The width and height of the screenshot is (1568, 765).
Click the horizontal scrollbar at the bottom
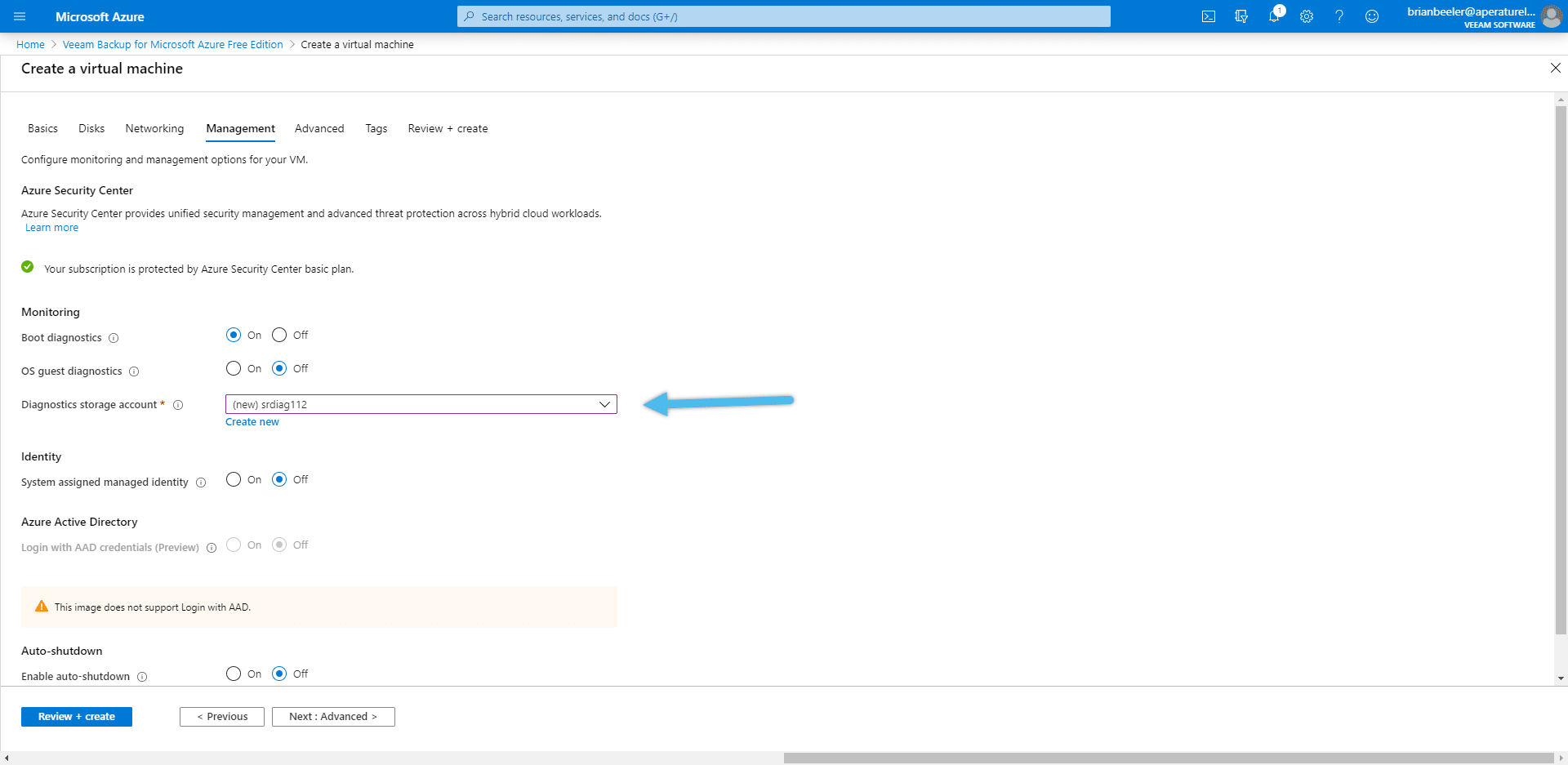click(1168, 758)
